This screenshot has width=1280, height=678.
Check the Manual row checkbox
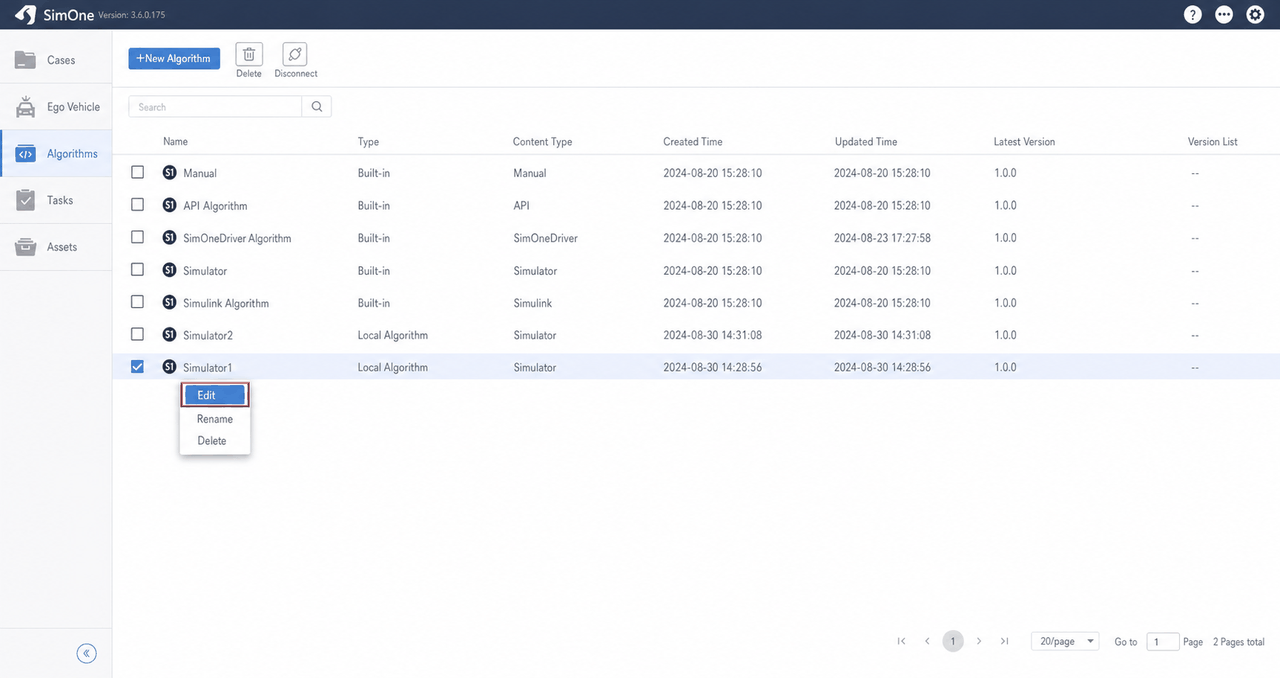tap(138, 172)
